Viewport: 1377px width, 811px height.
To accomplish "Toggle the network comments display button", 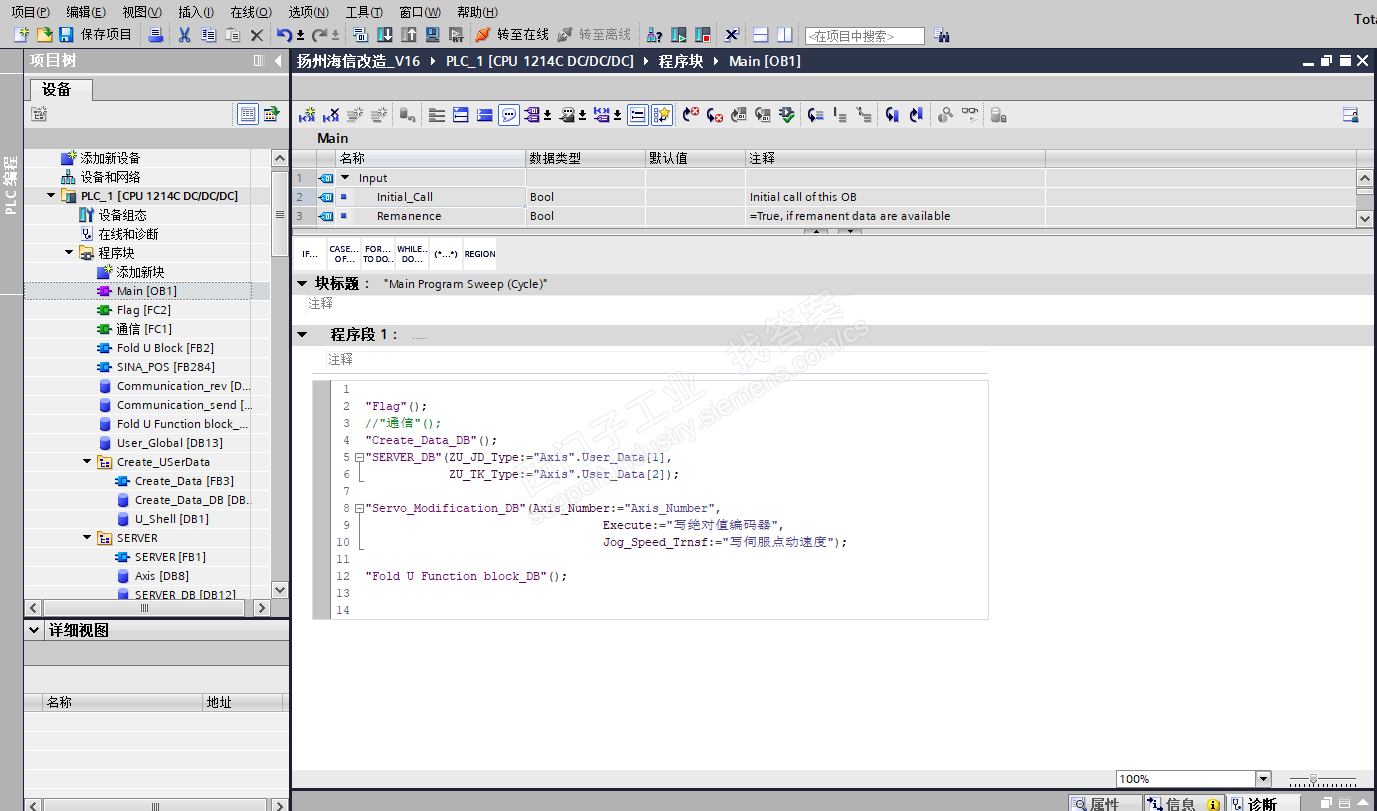I will pyautogui.click(x=637, y=115).
